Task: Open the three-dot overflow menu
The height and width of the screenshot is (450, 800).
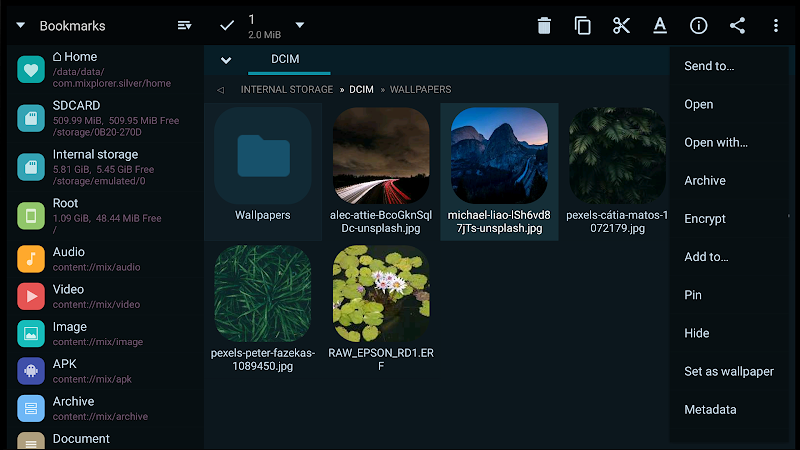Action: [776, 26]
